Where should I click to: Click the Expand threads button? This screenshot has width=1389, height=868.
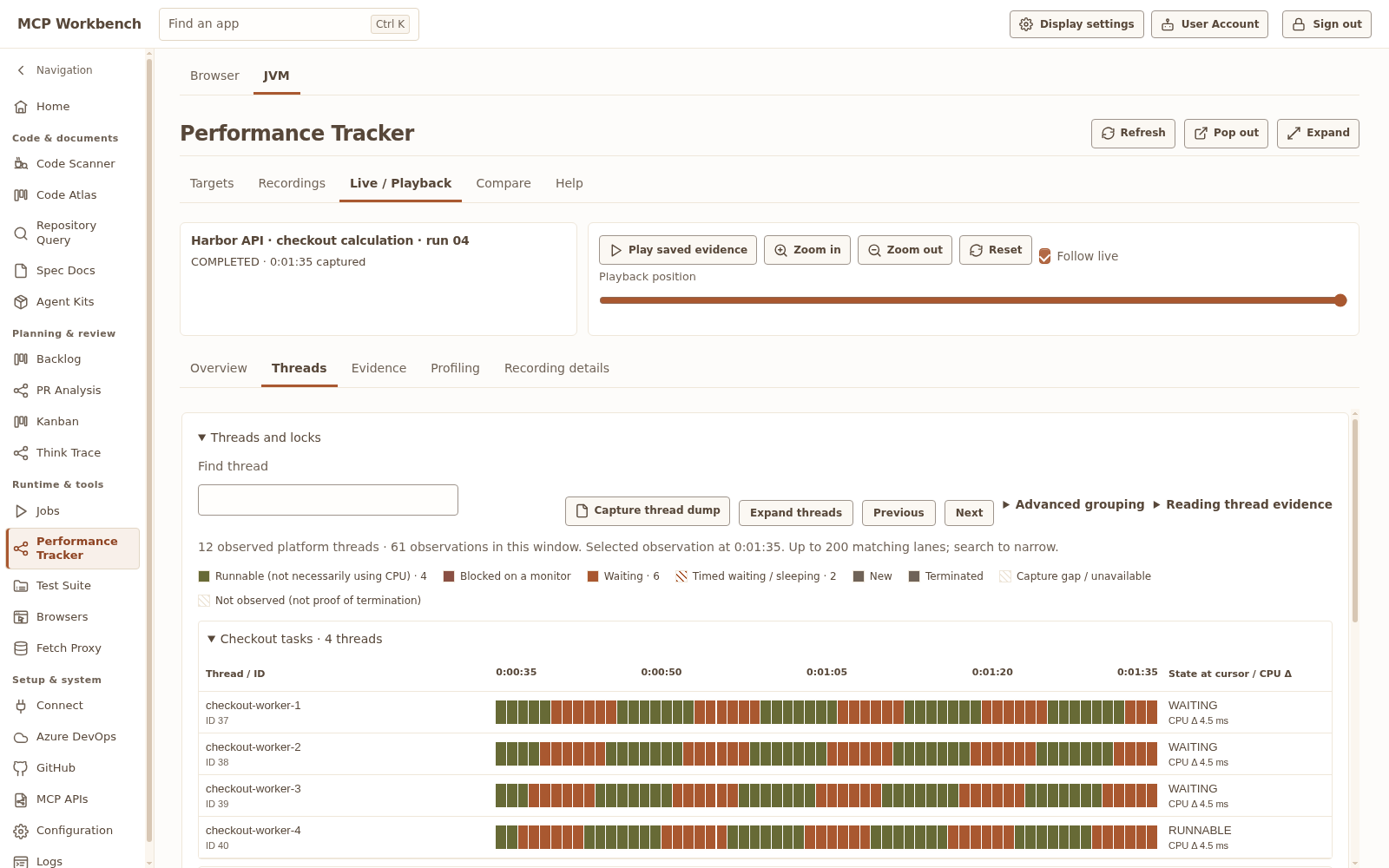(x=796, y=513)
